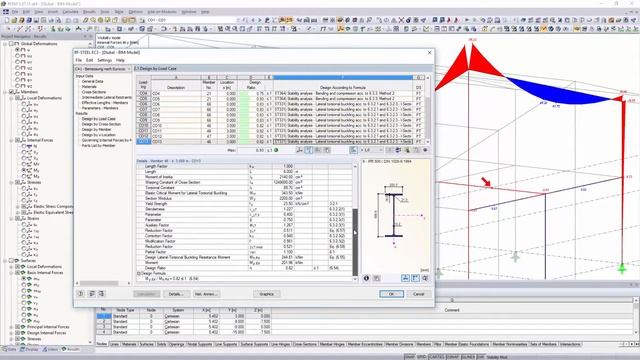Open the Add-on Modules menu
Image resolution: width=640 pixels, height=360 pixels.
162,12
